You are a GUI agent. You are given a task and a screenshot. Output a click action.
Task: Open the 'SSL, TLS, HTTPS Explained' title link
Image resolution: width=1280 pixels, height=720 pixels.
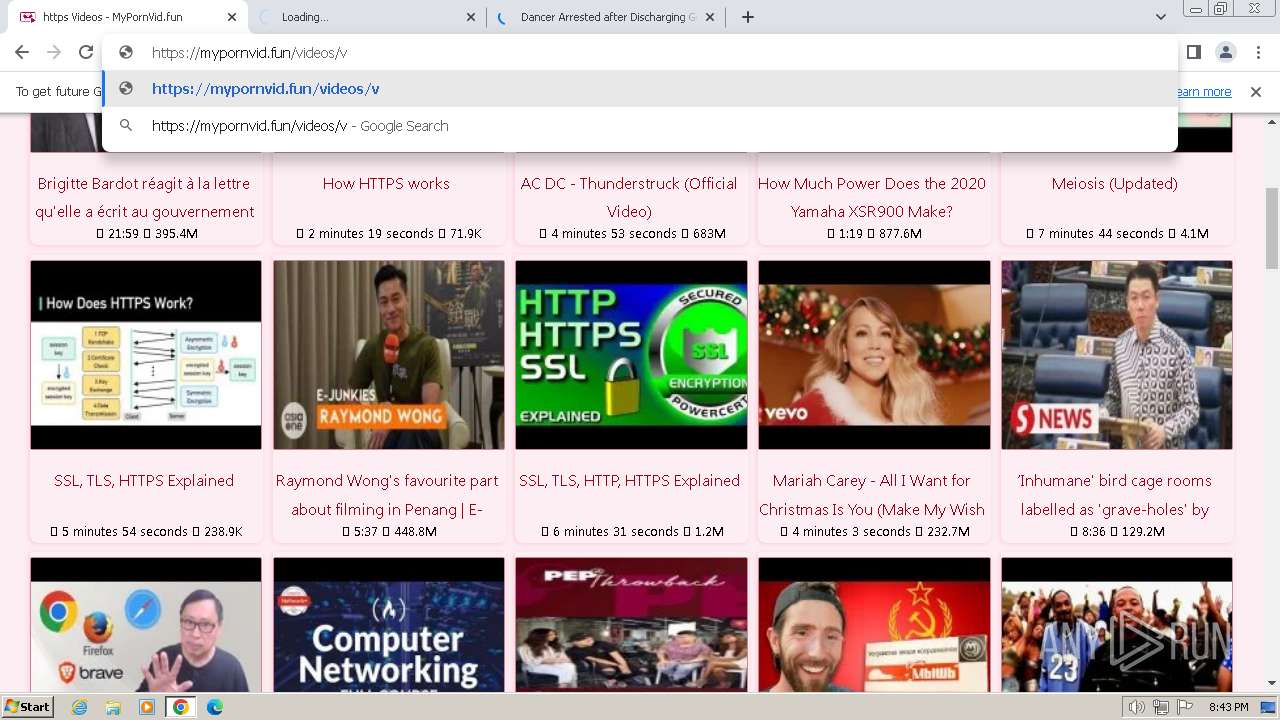pyautogui.click(x=144, y=481)
